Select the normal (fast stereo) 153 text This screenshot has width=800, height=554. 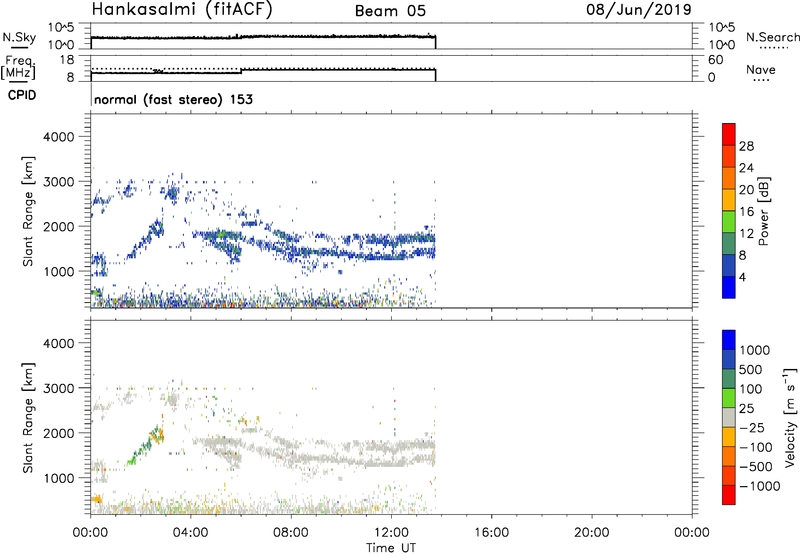[x=173, y=99]
